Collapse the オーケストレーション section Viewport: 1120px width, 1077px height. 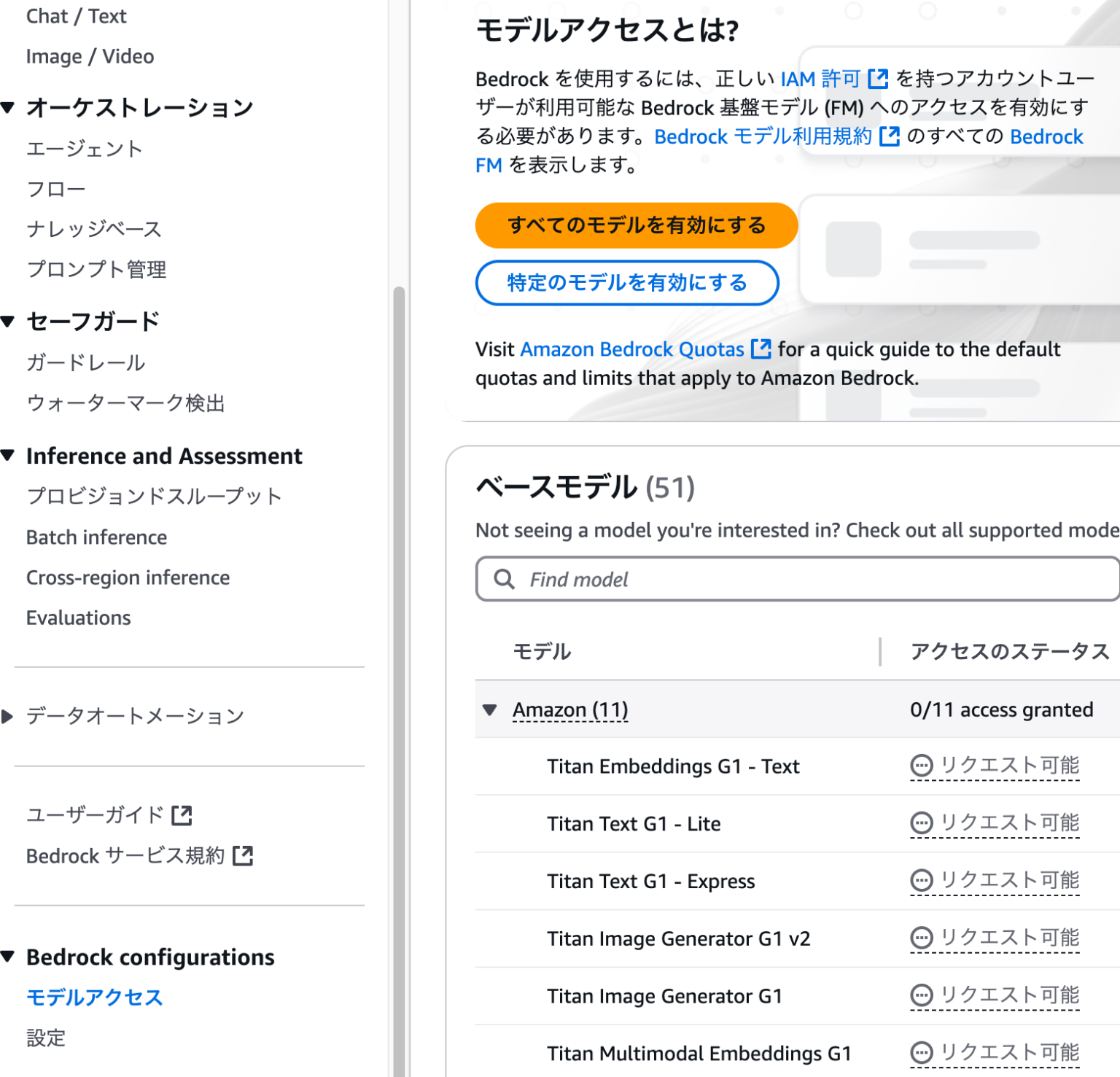(7, 106)
